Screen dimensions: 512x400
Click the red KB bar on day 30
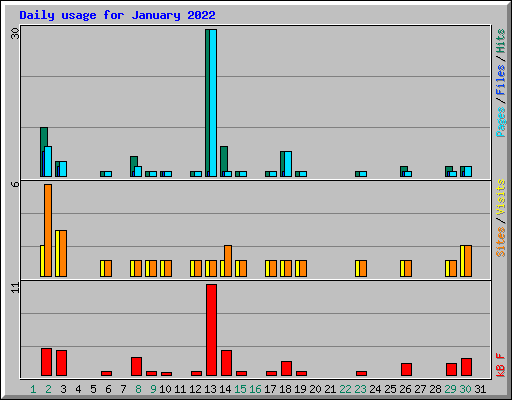coord(466,367)
